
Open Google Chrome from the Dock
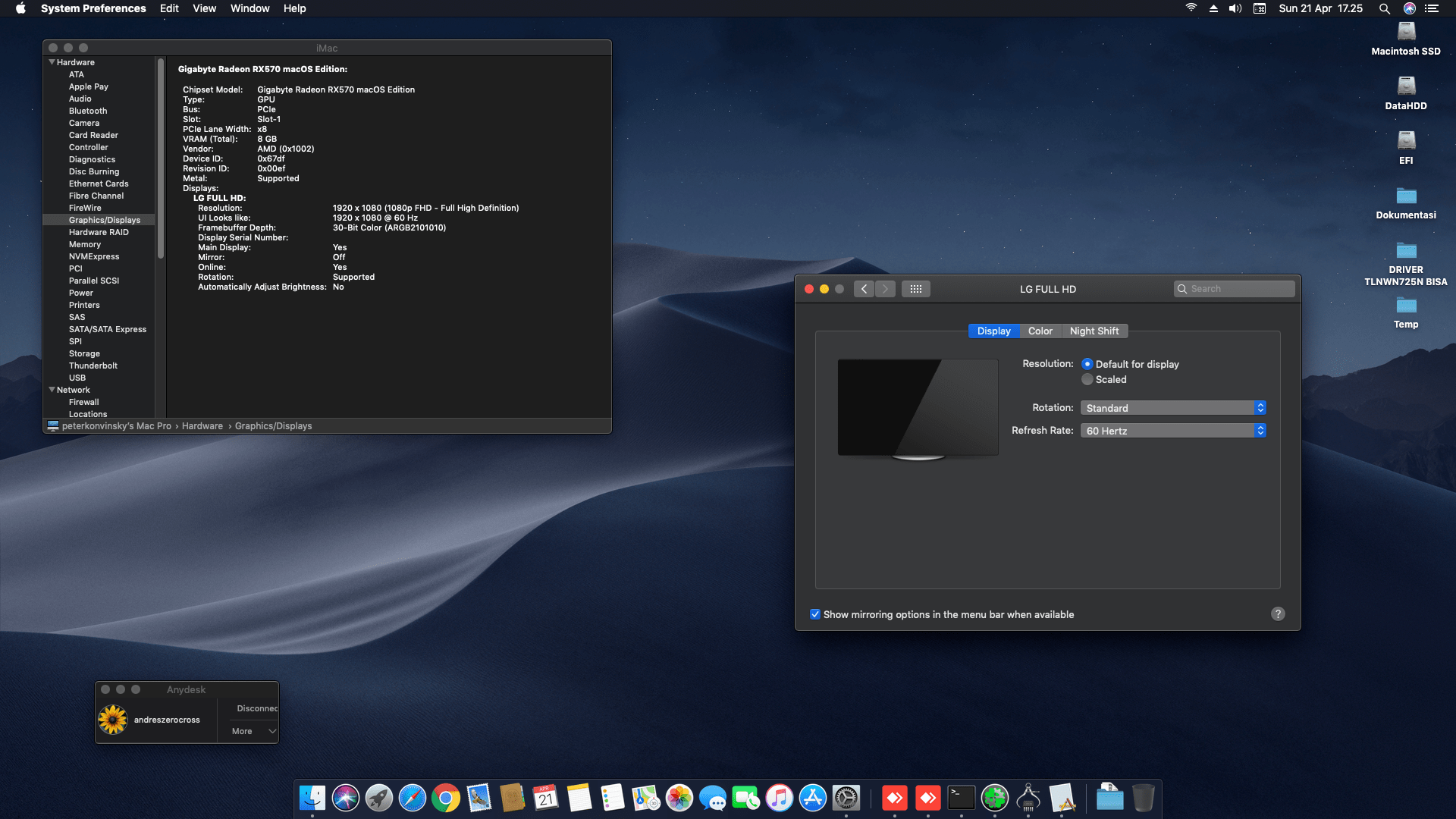click(446, 798)
